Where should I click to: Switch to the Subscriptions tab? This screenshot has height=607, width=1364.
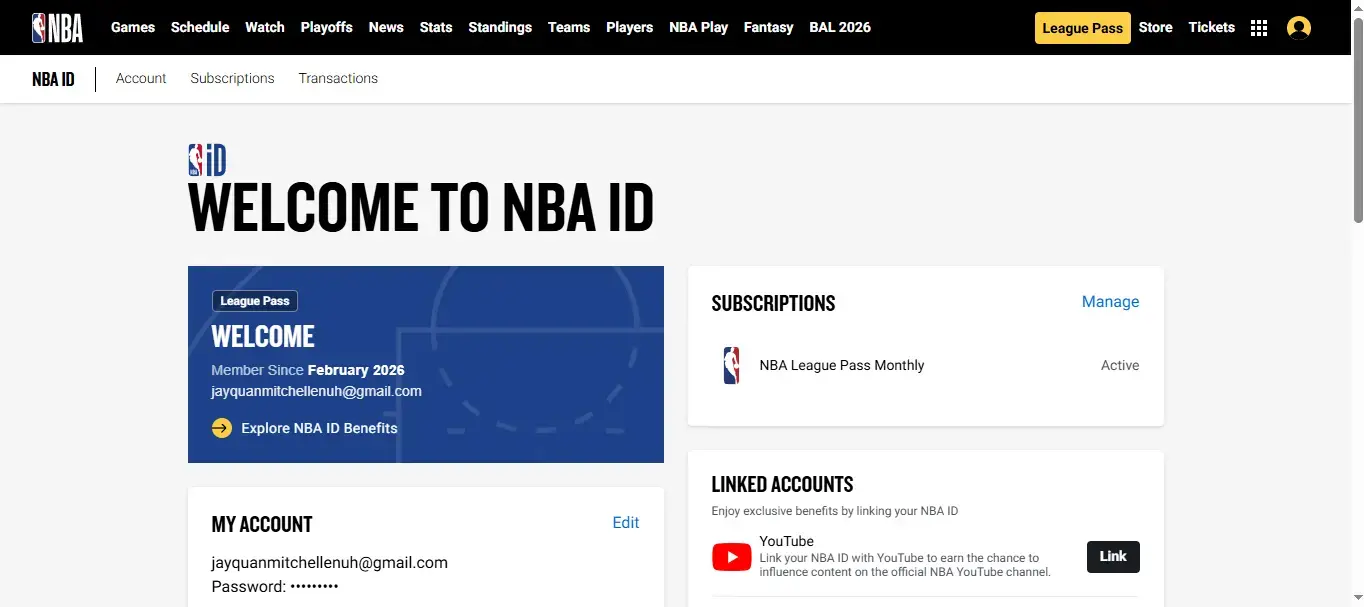coord(232,78)
